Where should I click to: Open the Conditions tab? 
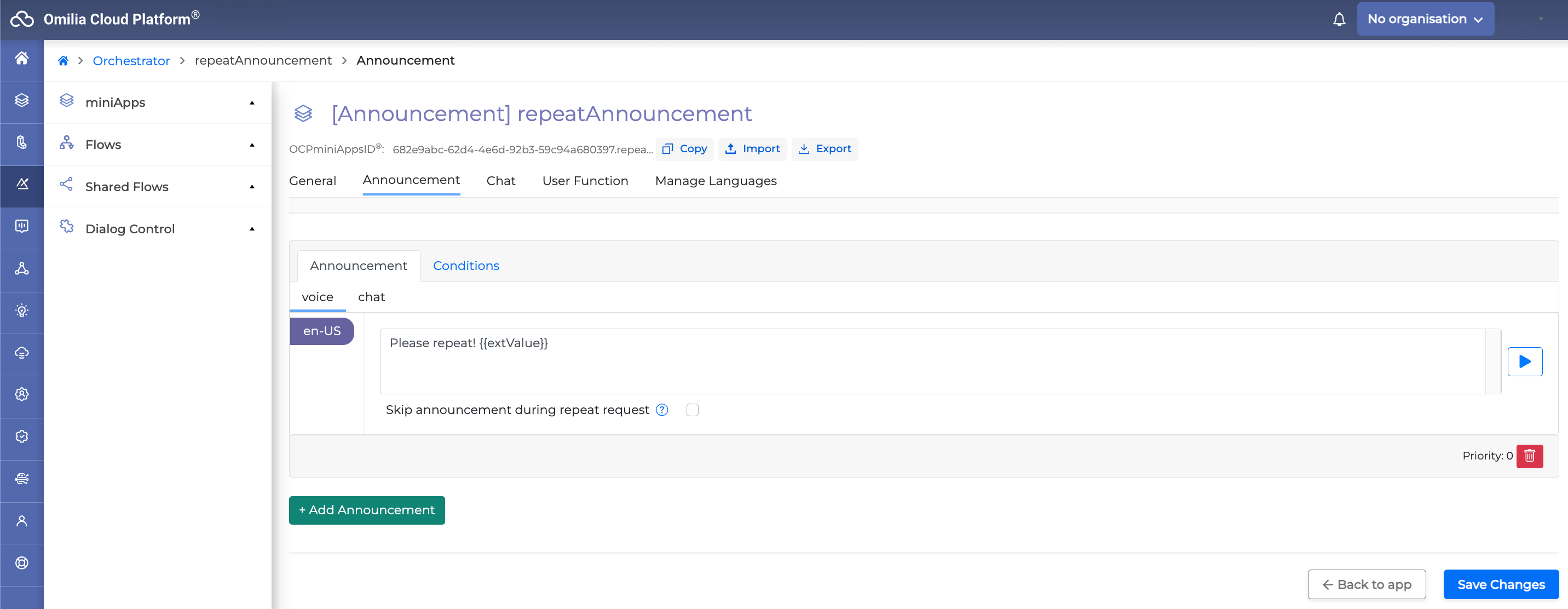(466, 266)
